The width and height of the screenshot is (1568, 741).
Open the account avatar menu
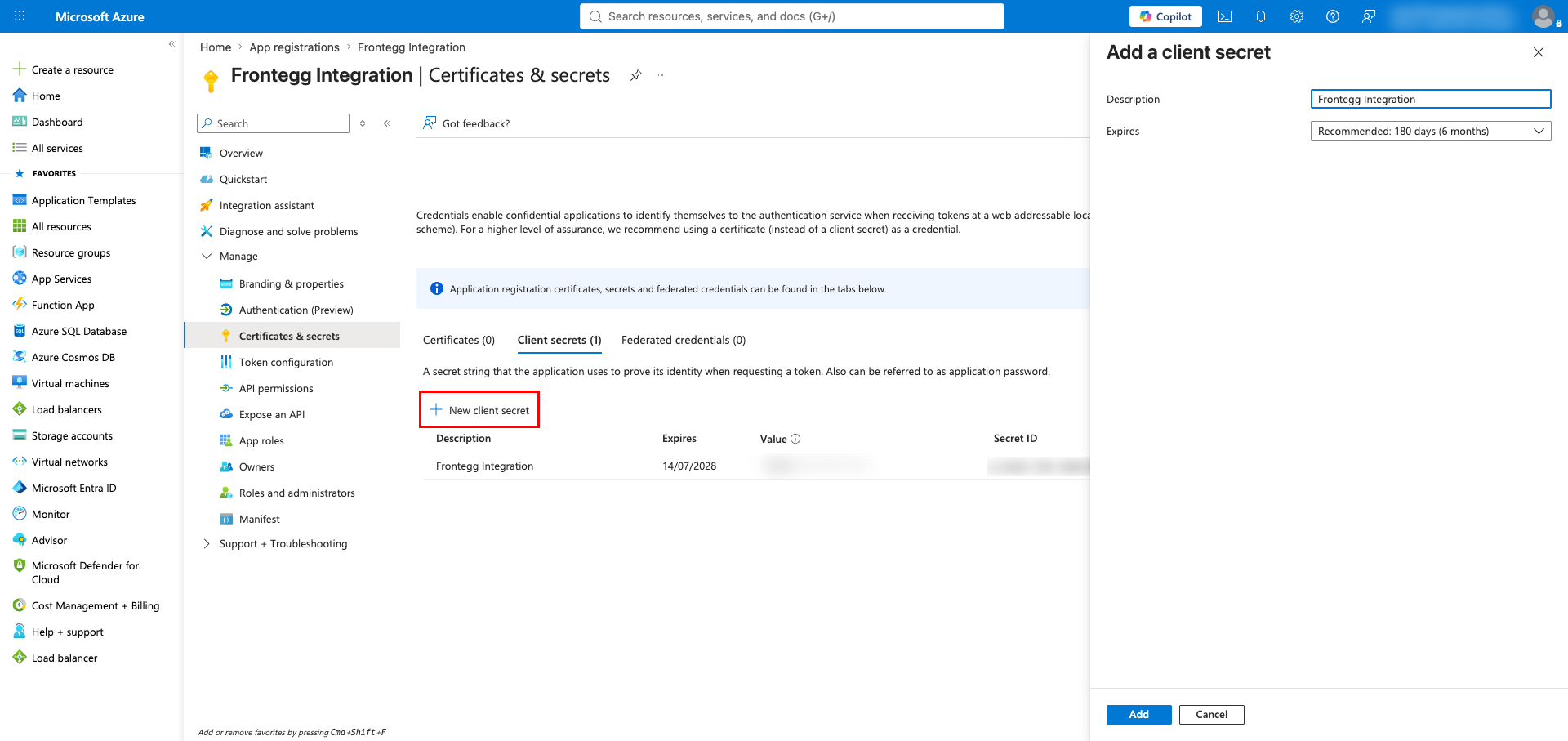pos(1543,16)
